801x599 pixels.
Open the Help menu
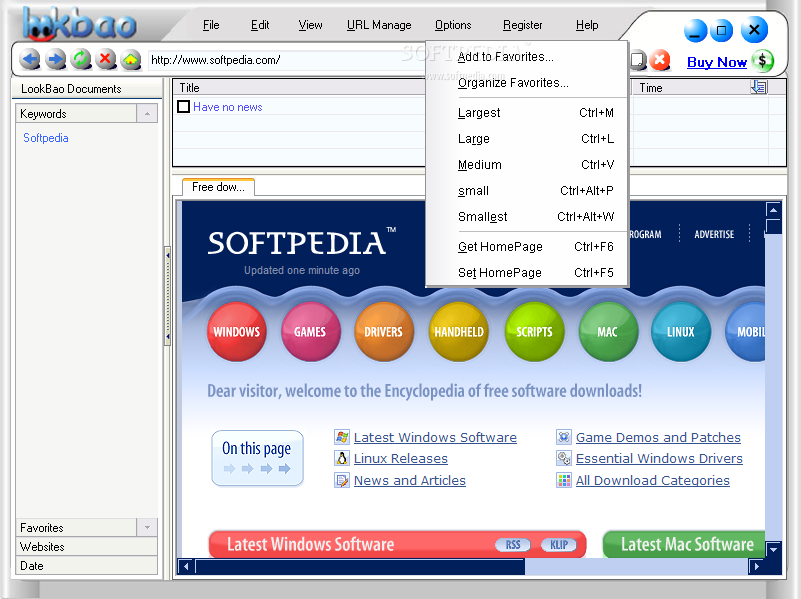click(587, 25)
